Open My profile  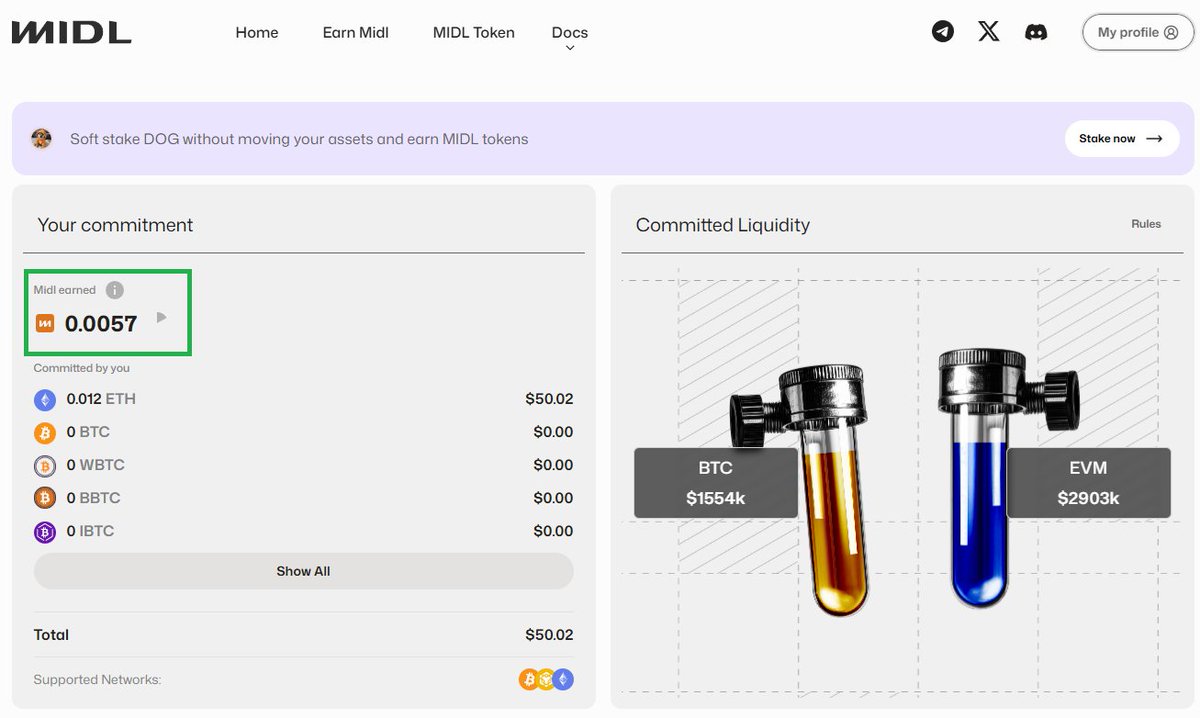(x=1138, y=32)
